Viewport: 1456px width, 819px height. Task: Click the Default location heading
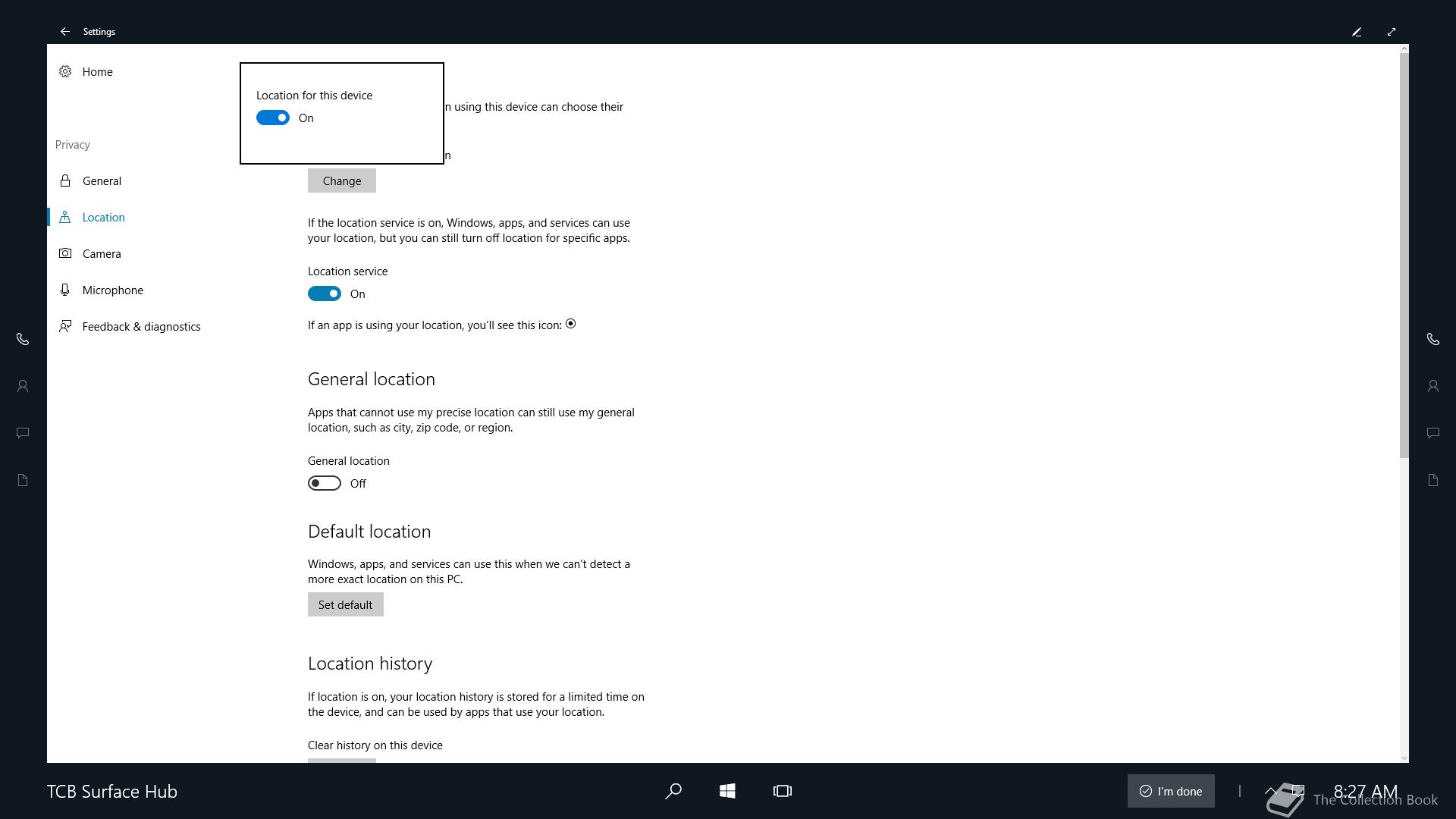(369, 532)
